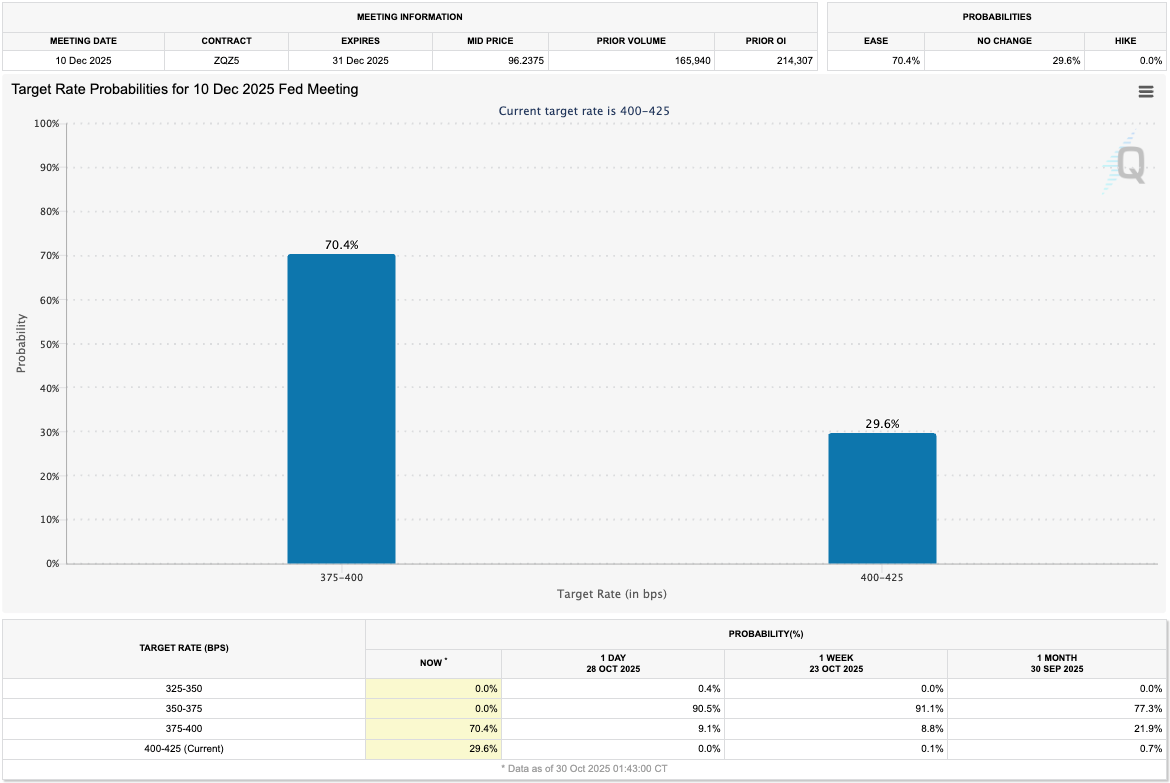The width and height of the screenshot is (1170, 783).
Task: Click the NOW column header
Action: point(433,663)
